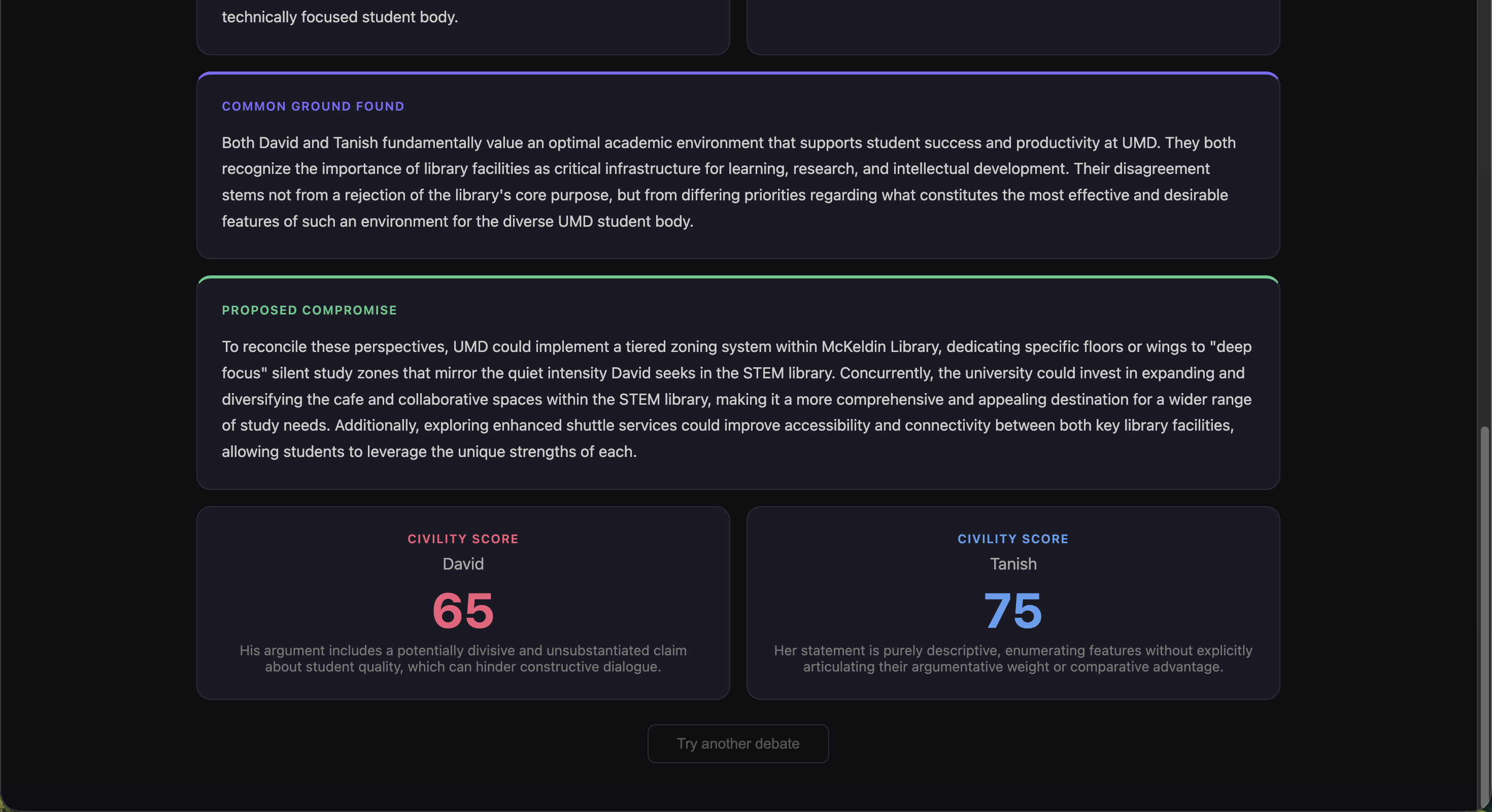The width and height of the screenshot is (1492, 812).
Task: Select the name Tanish in score card
Action: point(1012,563)
